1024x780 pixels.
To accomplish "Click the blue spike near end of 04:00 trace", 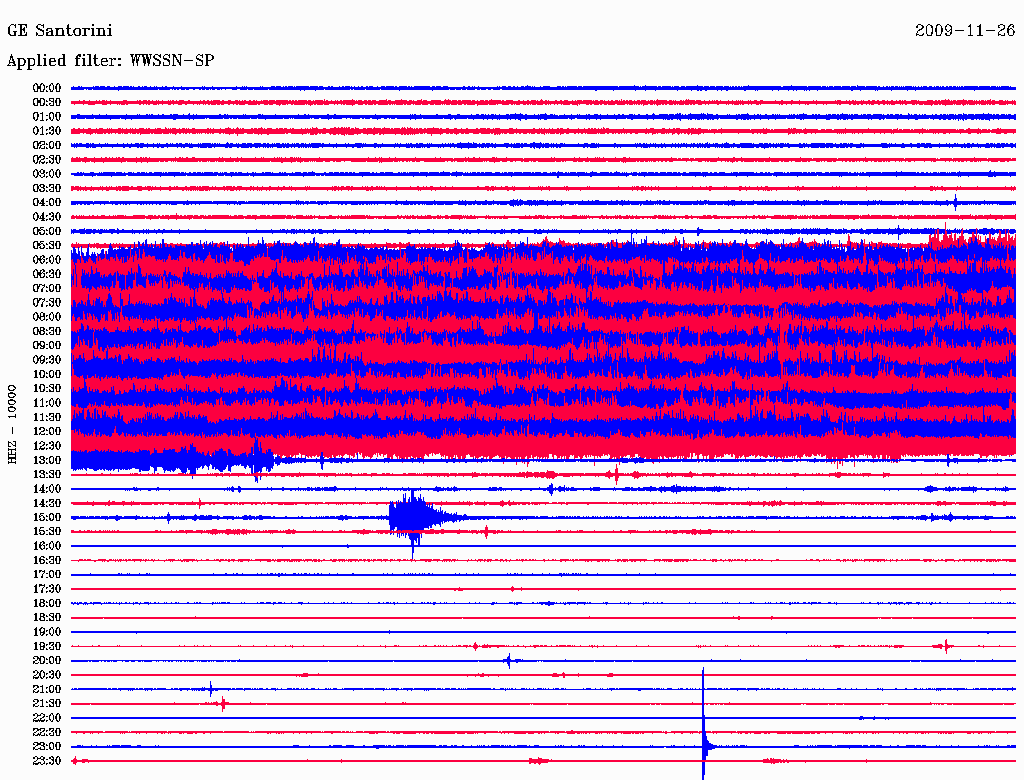I will [955, 203].
